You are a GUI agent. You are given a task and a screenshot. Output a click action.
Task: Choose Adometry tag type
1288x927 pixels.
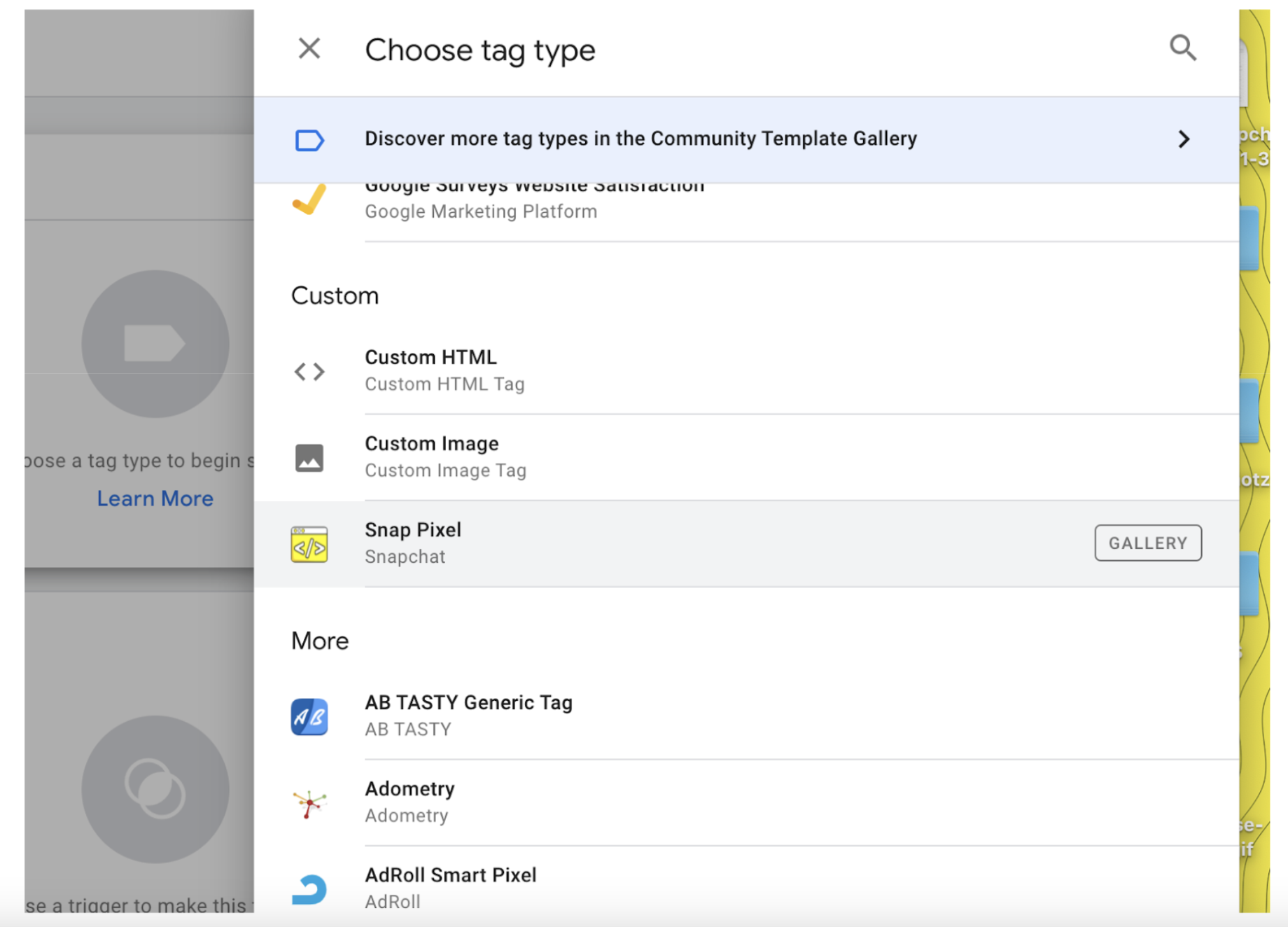point(746,802)
